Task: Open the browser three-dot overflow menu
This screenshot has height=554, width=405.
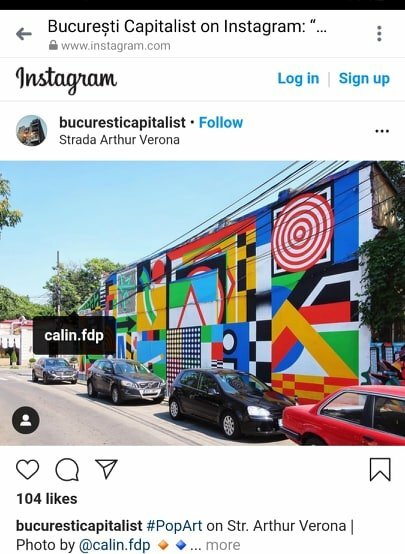Action: (x=379, y=34)
